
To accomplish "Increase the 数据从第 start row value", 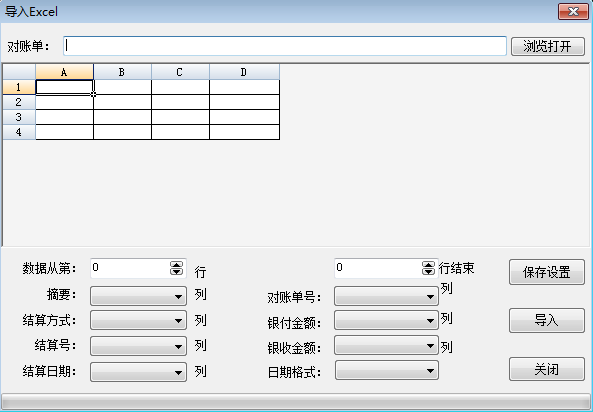I will (176, 264).
